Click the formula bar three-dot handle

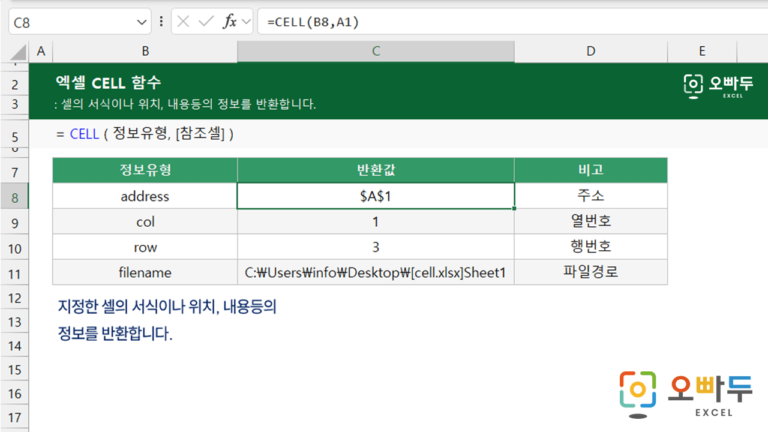pos(161,22)
